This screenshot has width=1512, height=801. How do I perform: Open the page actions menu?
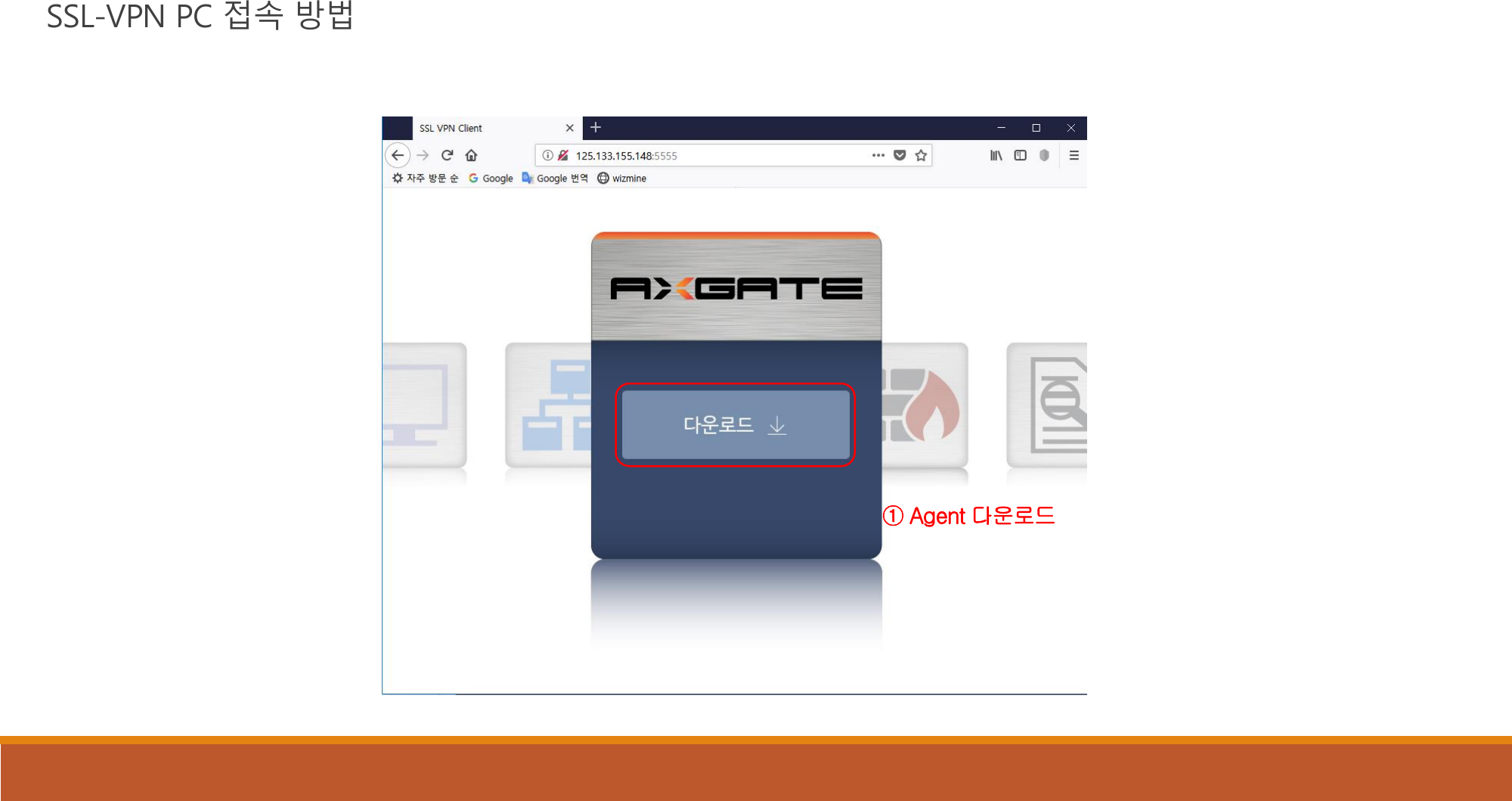point(877,155)
